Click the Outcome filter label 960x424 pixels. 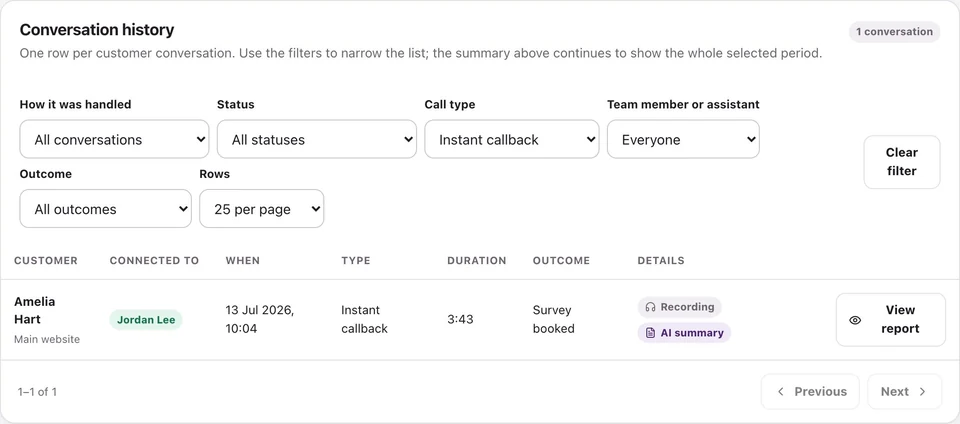pyautogui.click(x=46, y=174)
